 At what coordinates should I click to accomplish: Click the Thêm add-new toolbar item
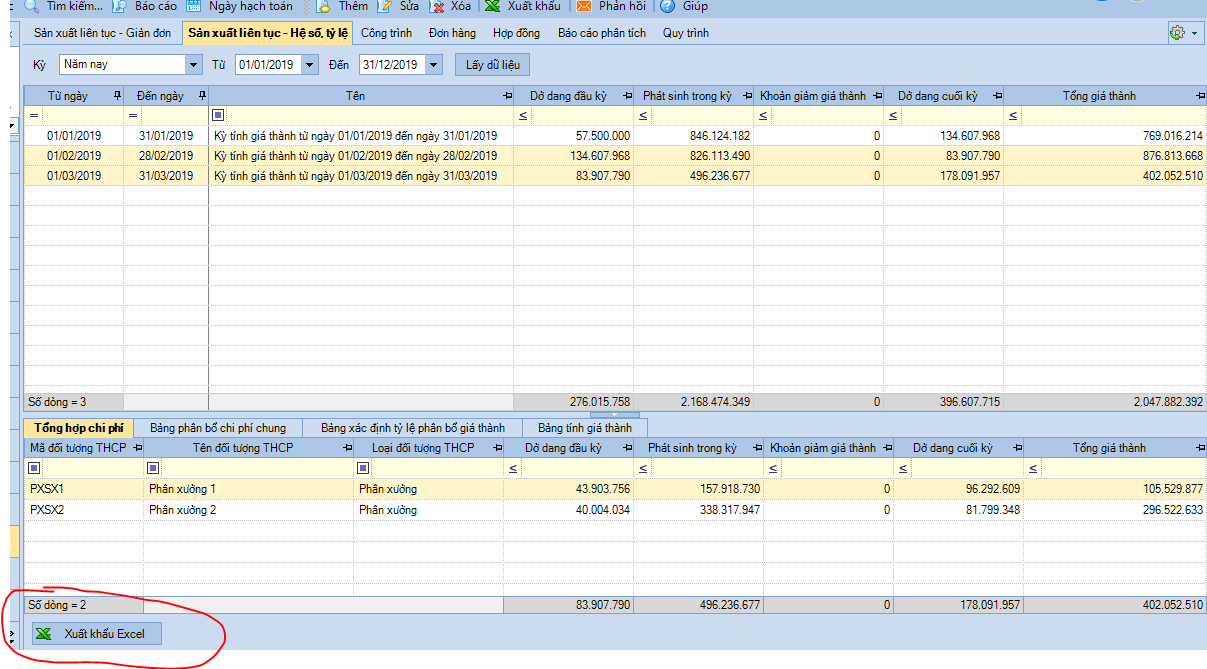[x=342, y=6]
